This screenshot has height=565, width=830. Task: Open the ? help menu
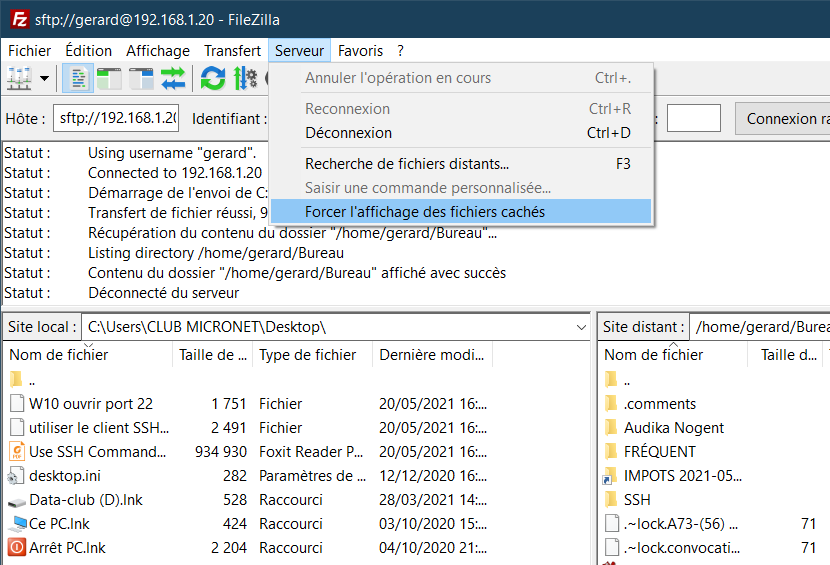(400, 51)
